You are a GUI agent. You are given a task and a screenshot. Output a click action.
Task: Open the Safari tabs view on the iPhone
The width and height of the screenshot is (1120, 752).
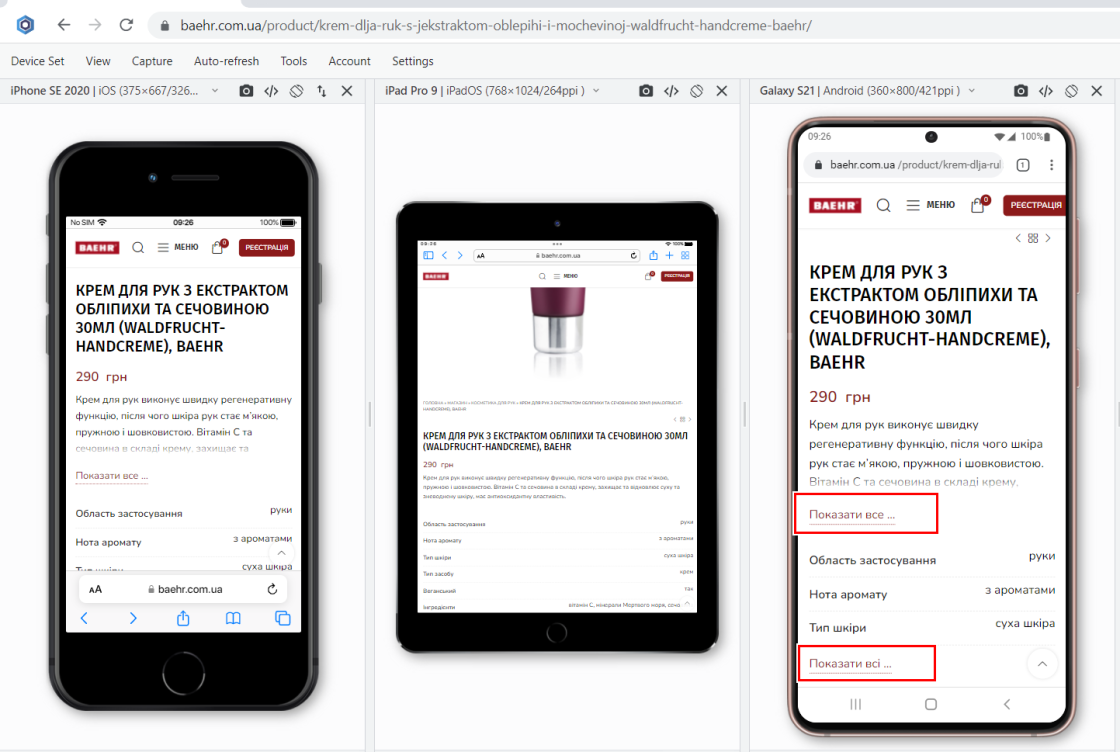(283, 618)
